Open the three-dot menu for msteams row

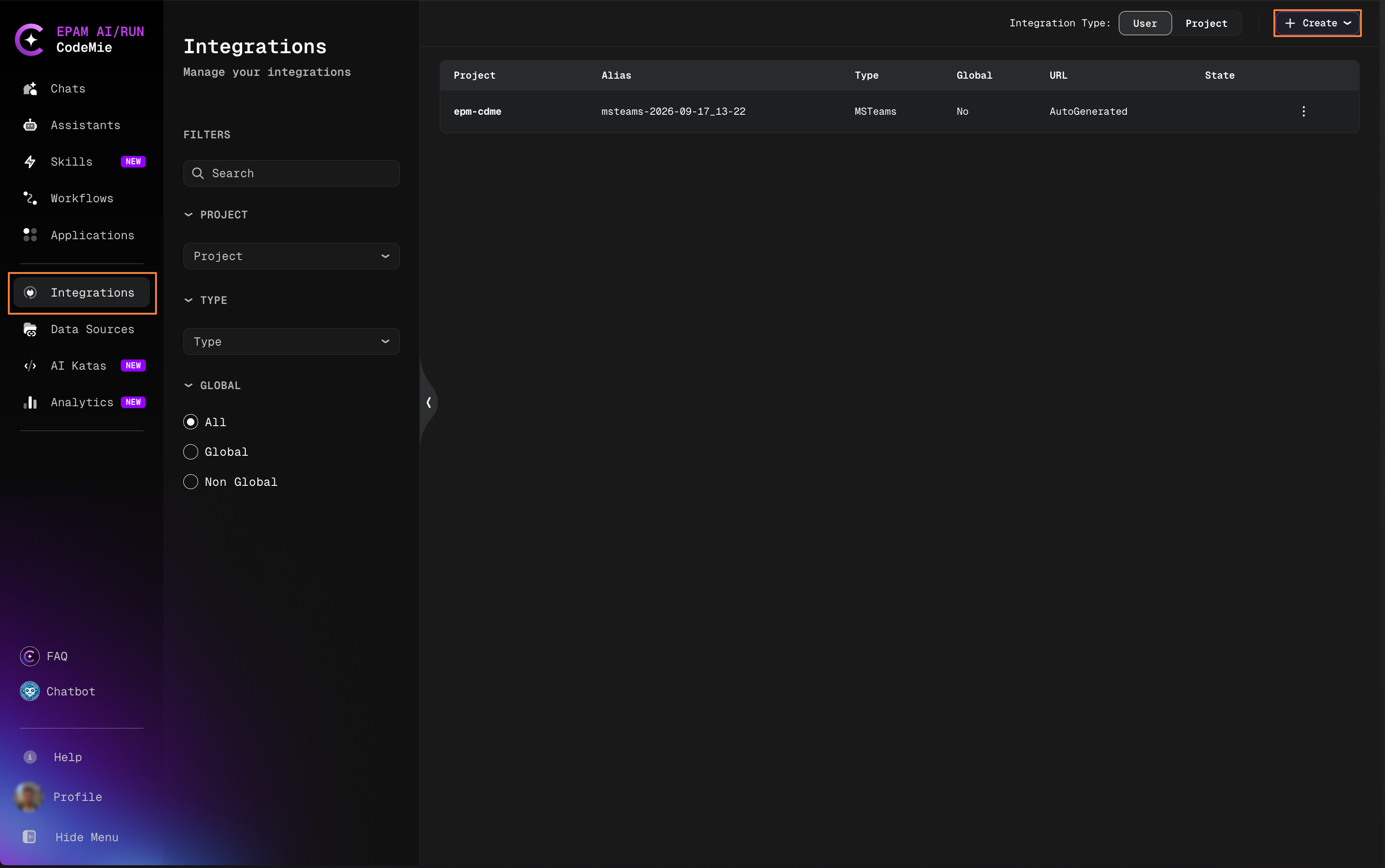tap(1304, 112)
